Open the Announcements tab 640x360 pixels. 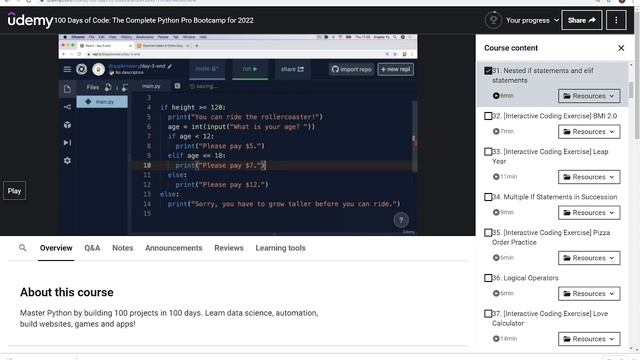coord(173,248)
